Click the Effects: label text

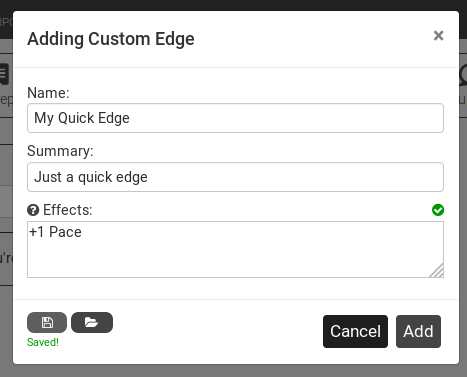68,210
